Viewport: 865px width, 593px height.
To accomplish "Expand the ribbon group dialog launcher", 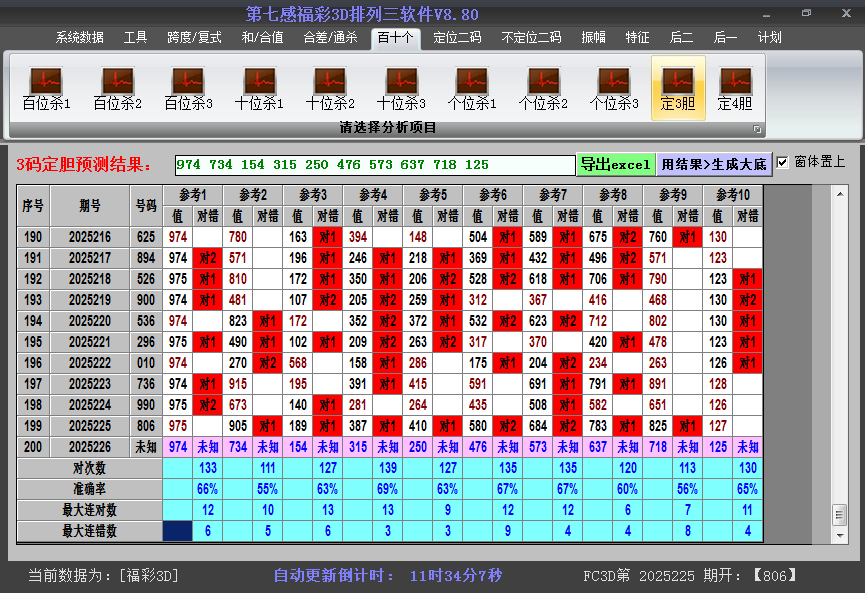I will point(757,129).
